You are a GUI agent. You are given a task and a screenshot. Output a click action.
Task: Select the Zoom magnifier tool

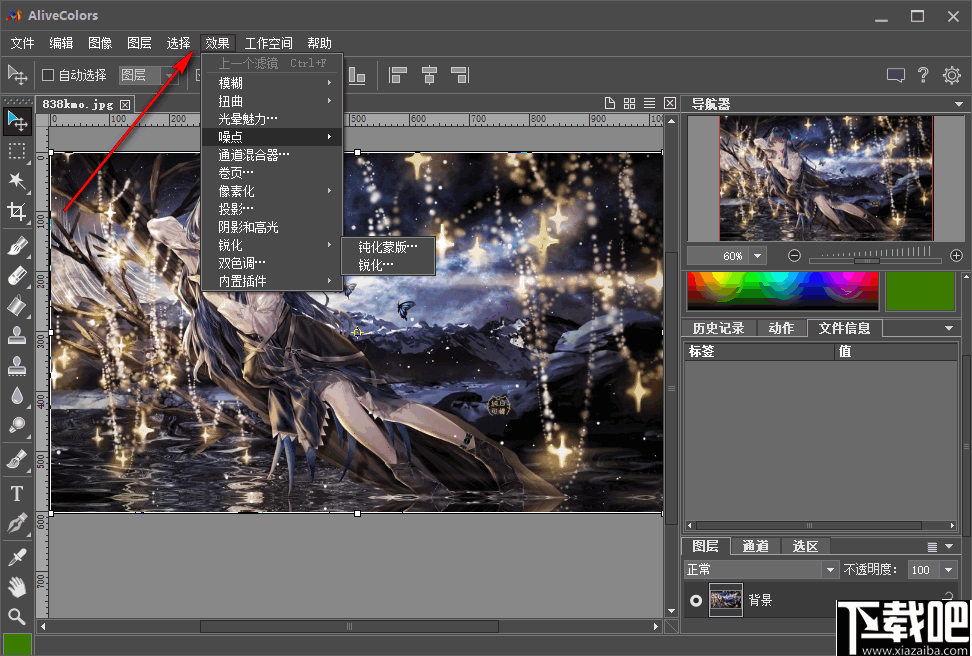[17, 616]
